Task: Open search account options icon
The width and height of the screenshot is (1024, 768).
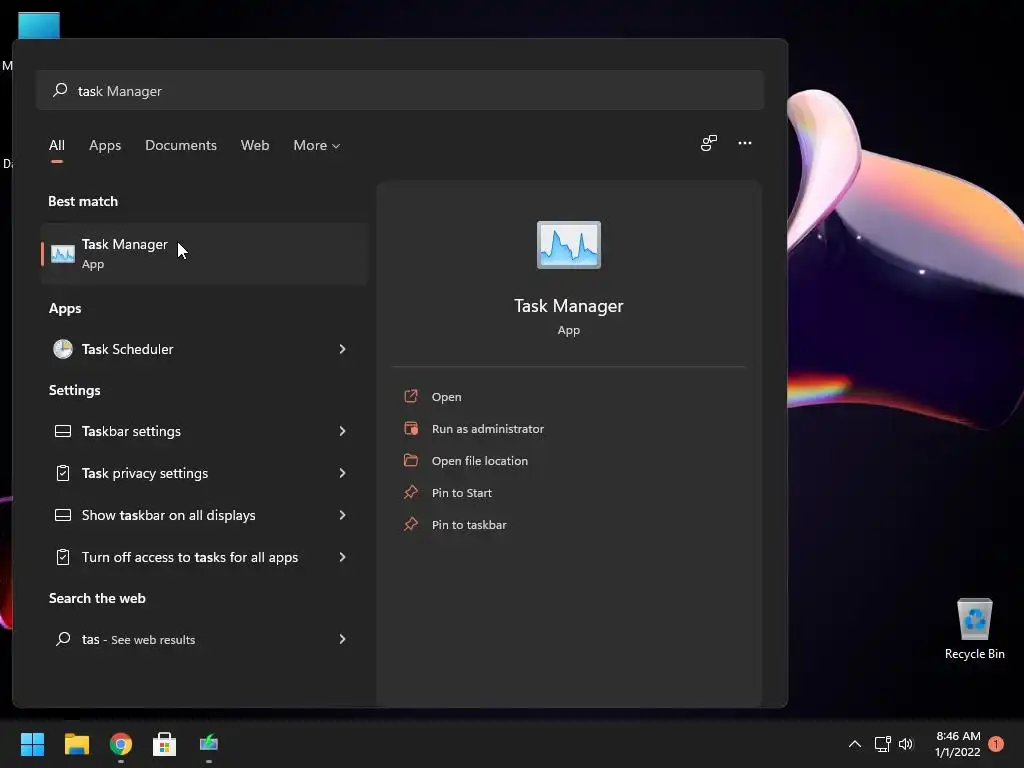Action: 709,143
